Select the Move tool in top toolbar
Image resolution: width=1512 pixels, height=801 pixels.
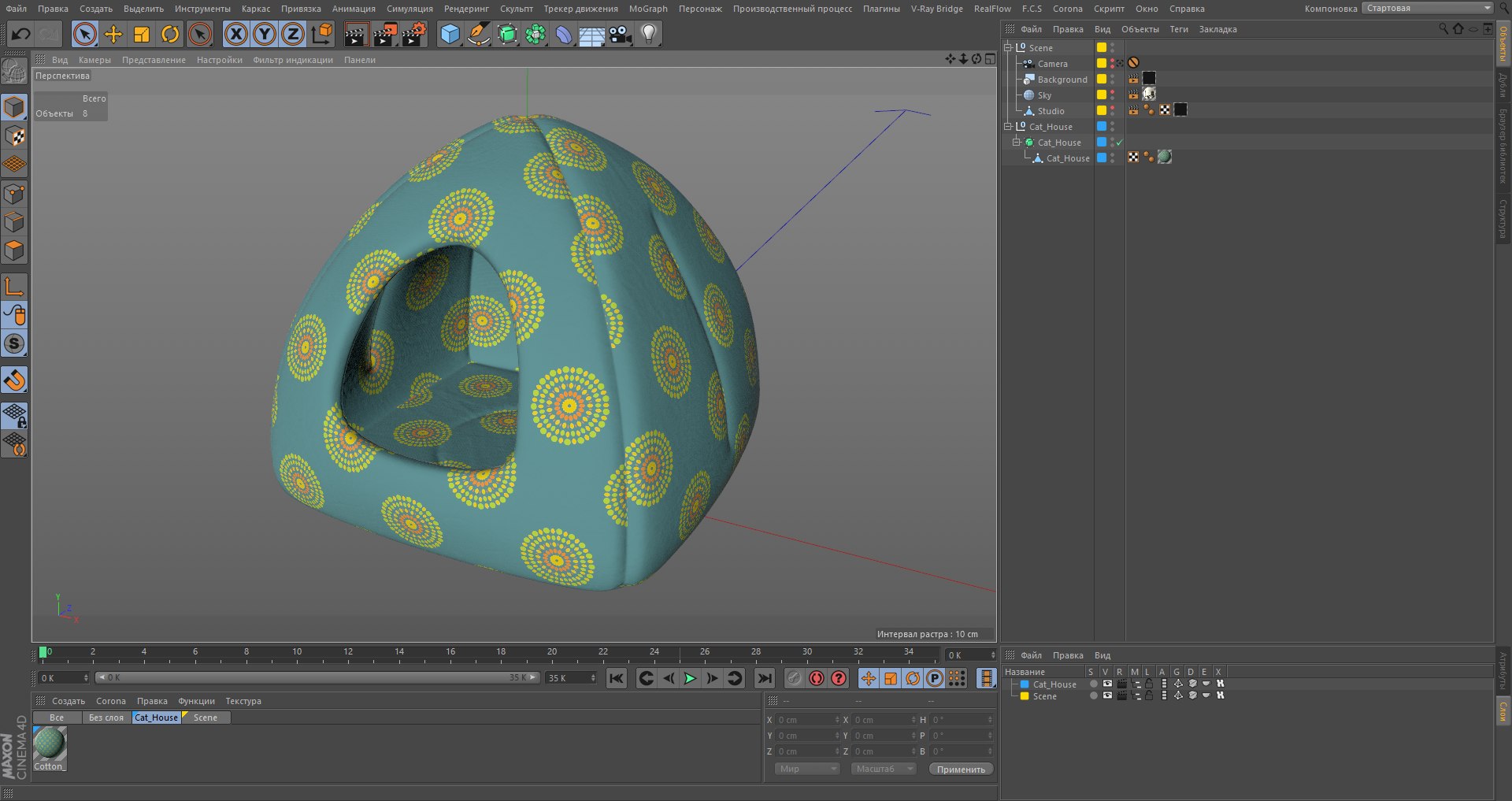coord(113,34)
